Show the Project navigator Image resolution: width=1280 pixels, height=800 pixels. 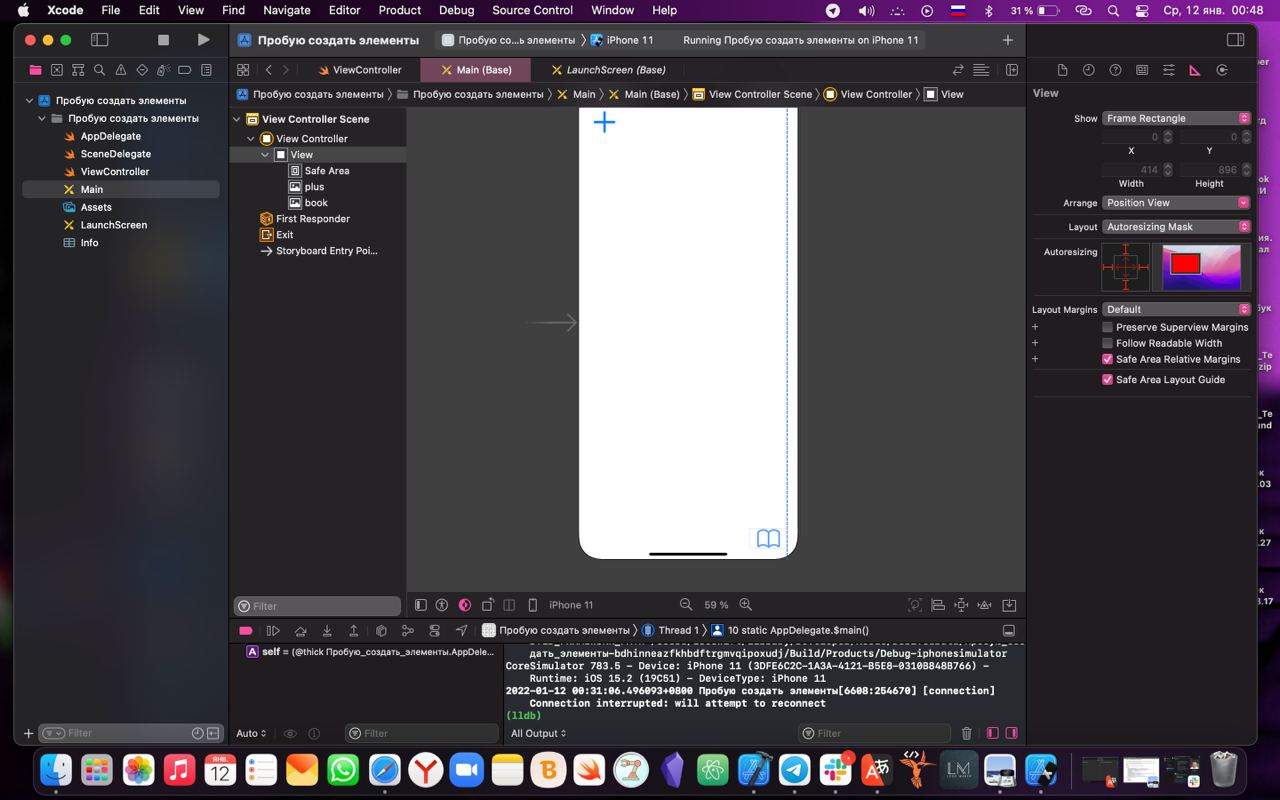tap(35, 70)
